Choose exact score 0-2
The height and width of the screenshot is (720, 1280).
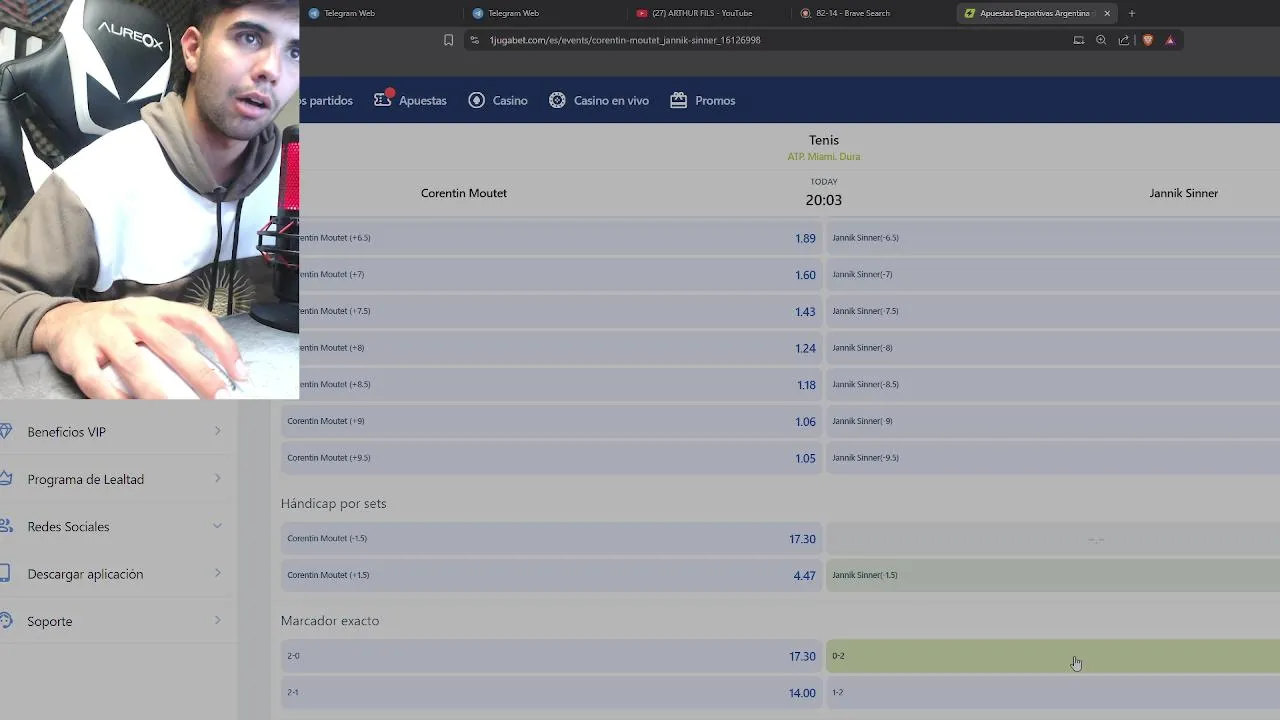pyautogui.click(x=1053, y=656)
